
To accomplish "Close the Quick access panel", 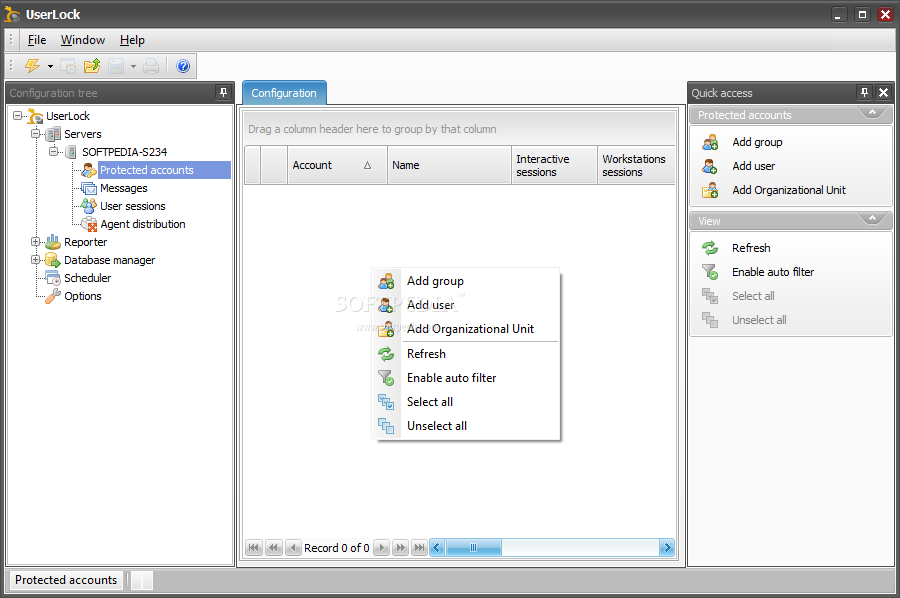I will click(x=883, y=92).
